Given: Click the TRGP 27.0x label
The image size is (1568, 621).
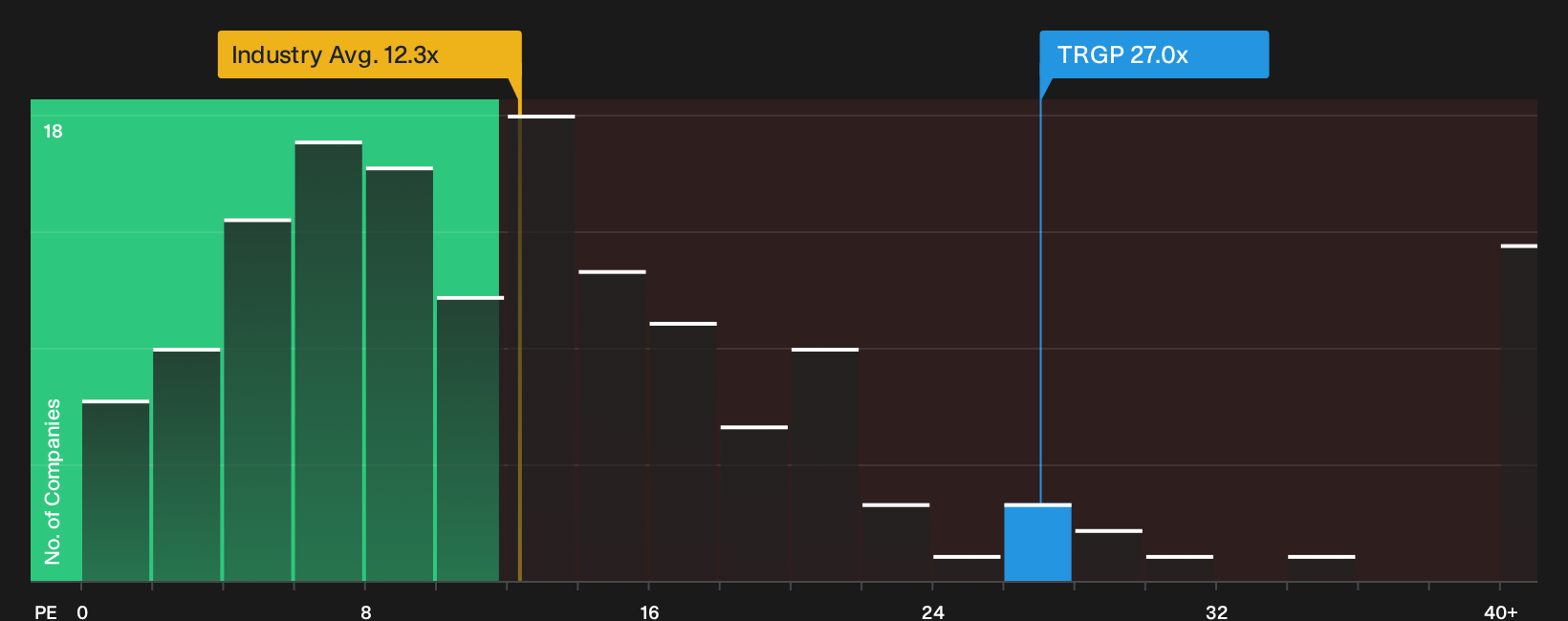Looking at the screenshot, I should tap(1154, 54).
